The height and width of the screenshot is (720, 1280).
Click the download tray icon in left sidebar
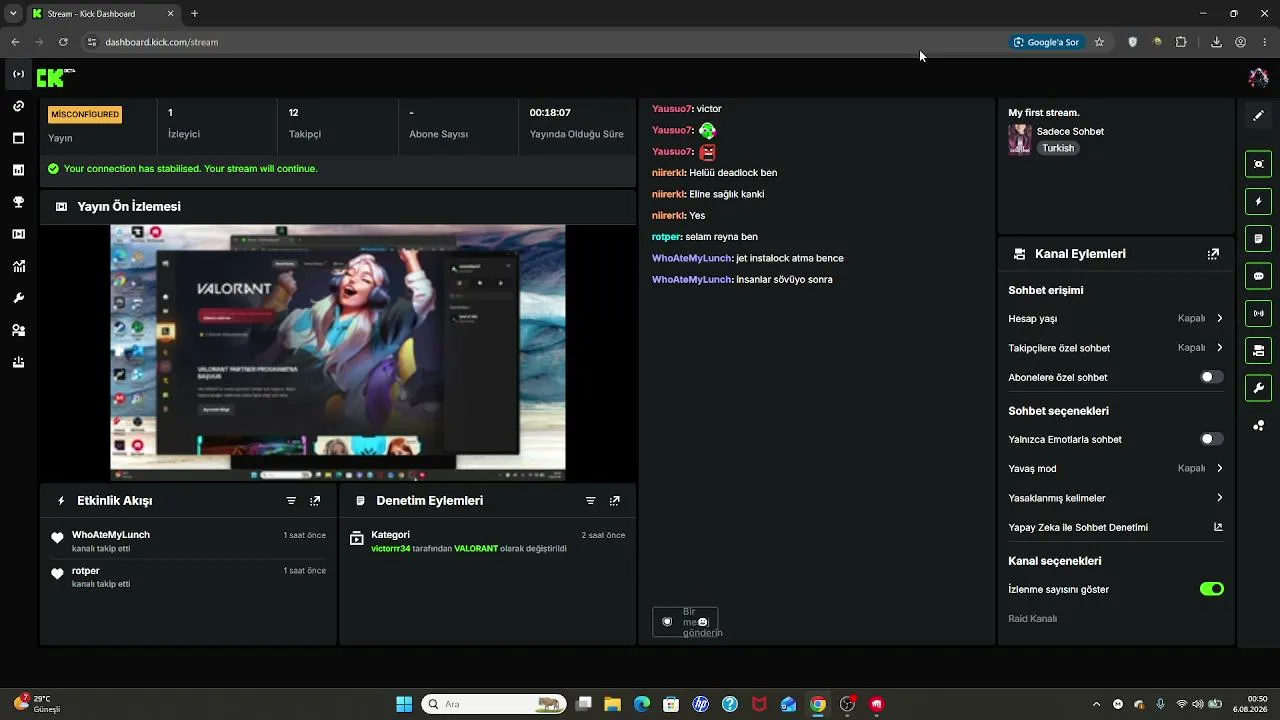coord(18,362)
